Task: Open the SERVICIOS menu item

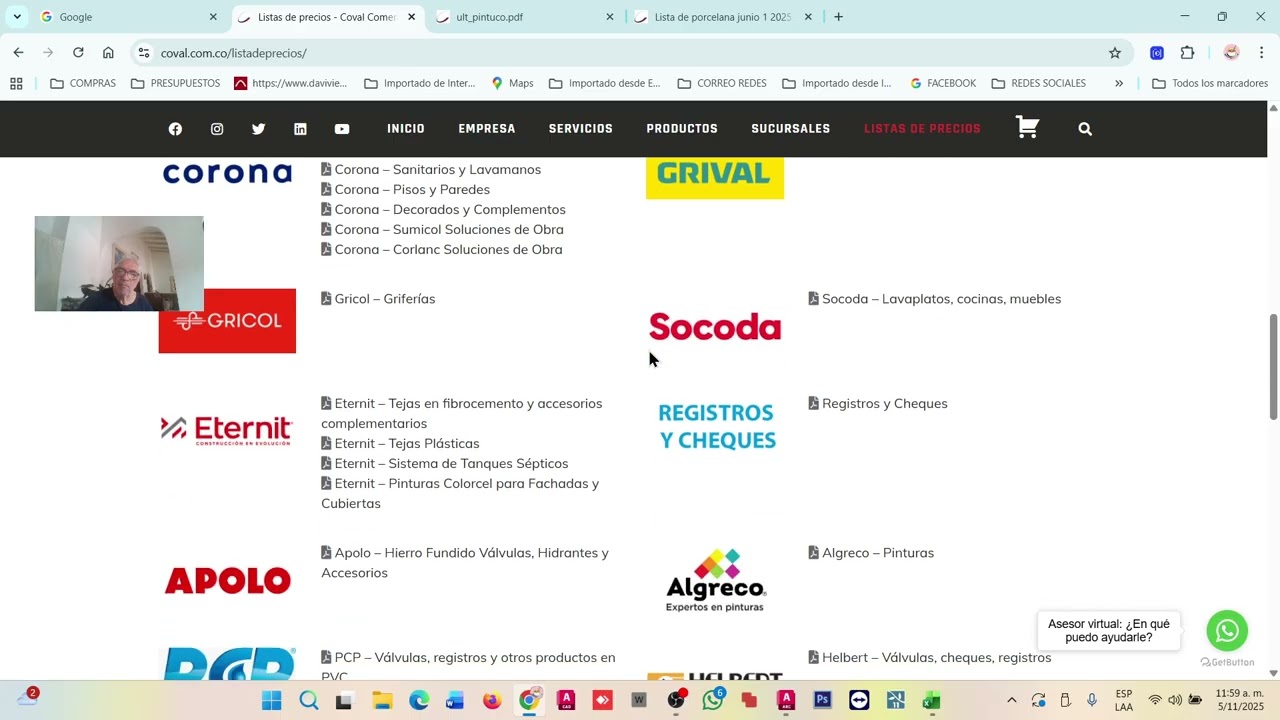Action: point(581,129)
